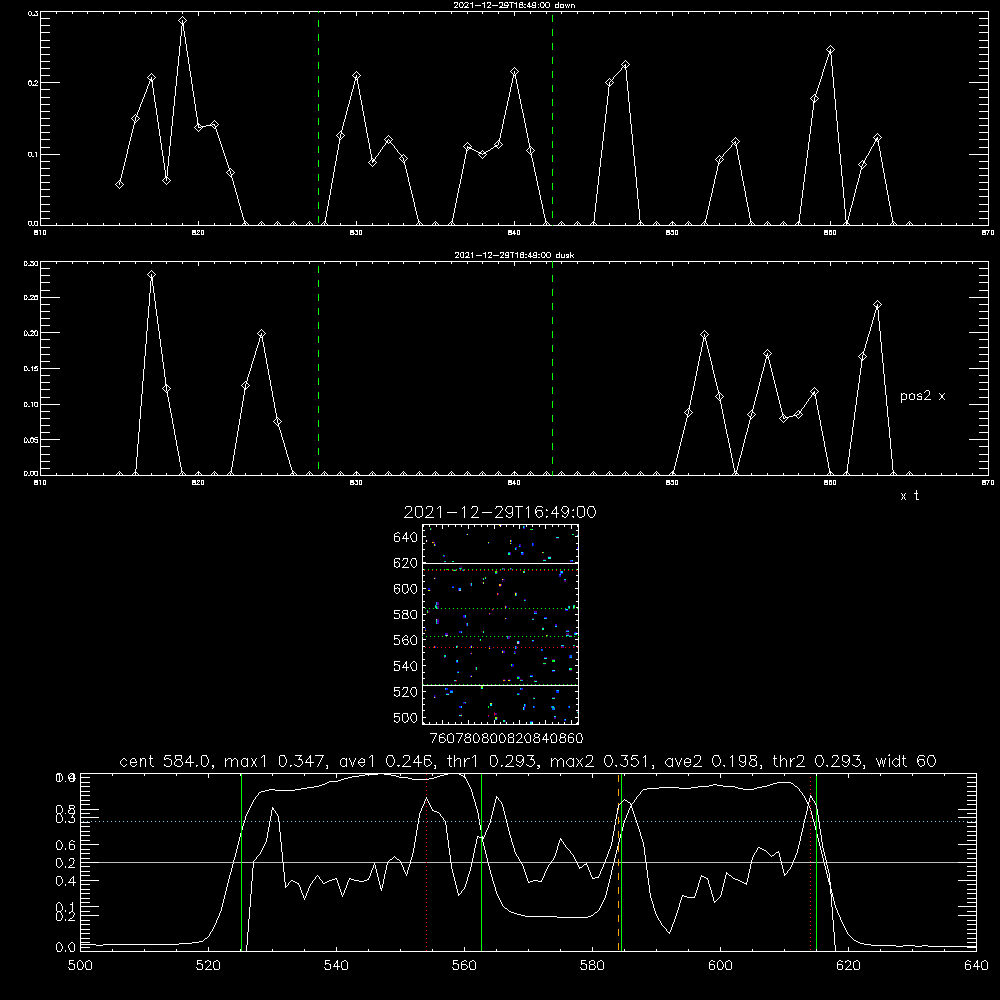Click the 640 y-axis label of the image panel
The width and height of the screenshot is (1000, 1000).
pos(406,538)
